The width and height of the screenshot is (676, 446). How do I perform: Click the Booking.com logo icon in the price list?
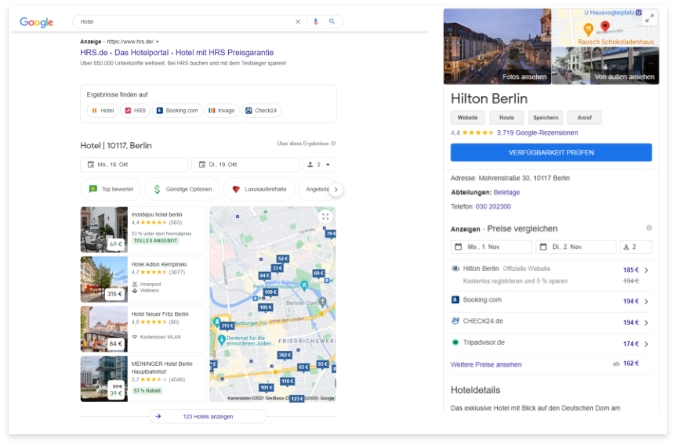point(455,299)
